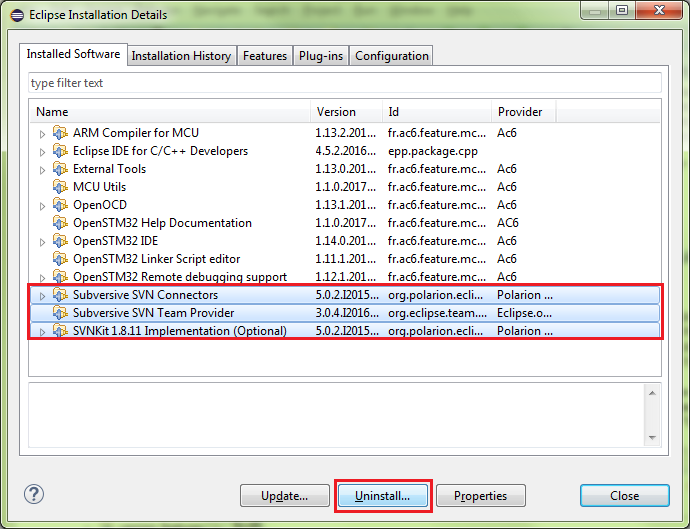Click the Update... button
Screen dimensions: 690x529
click(284, 496)
